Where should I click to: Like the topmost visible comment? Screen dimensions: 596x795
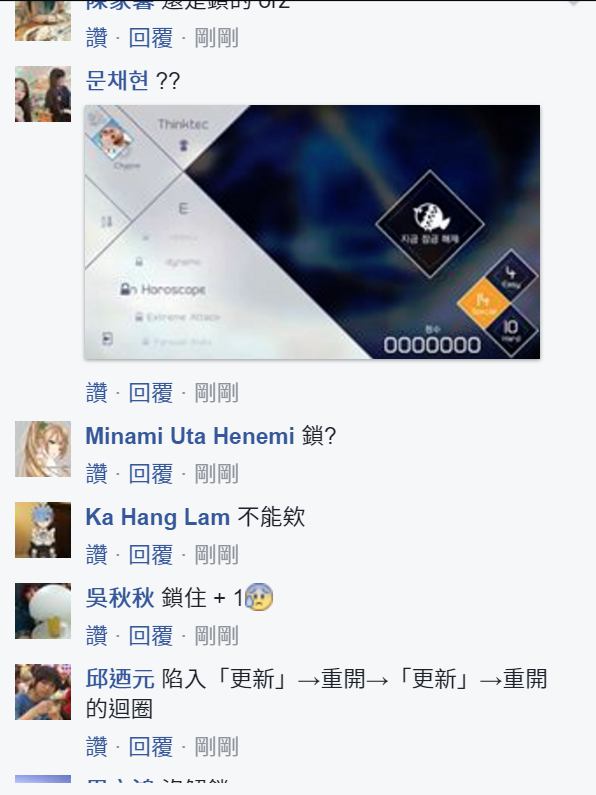(x=96, y=38)
